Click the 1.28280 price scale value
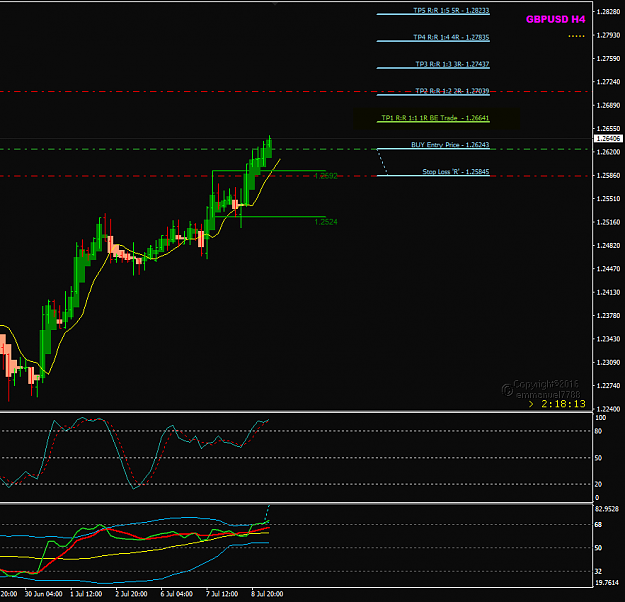The height and width of the screenshot is (602, 625). [x=608, y=12]
